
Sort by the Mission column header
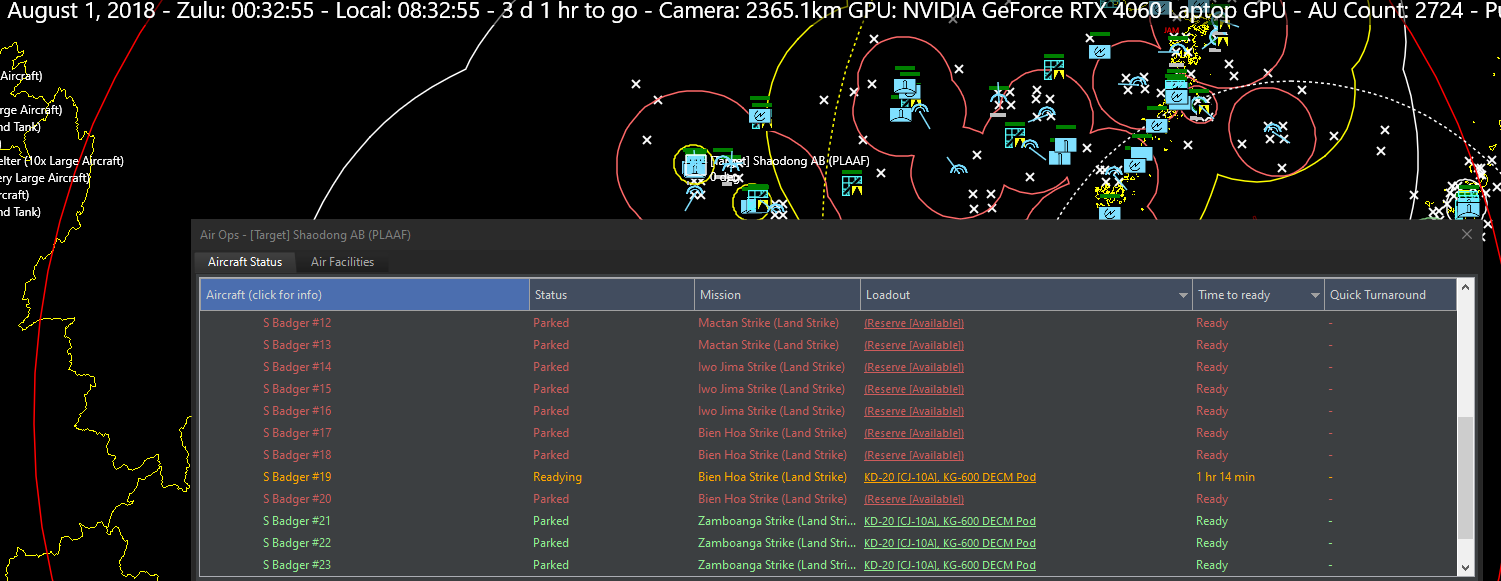click(x=777, y=295)
